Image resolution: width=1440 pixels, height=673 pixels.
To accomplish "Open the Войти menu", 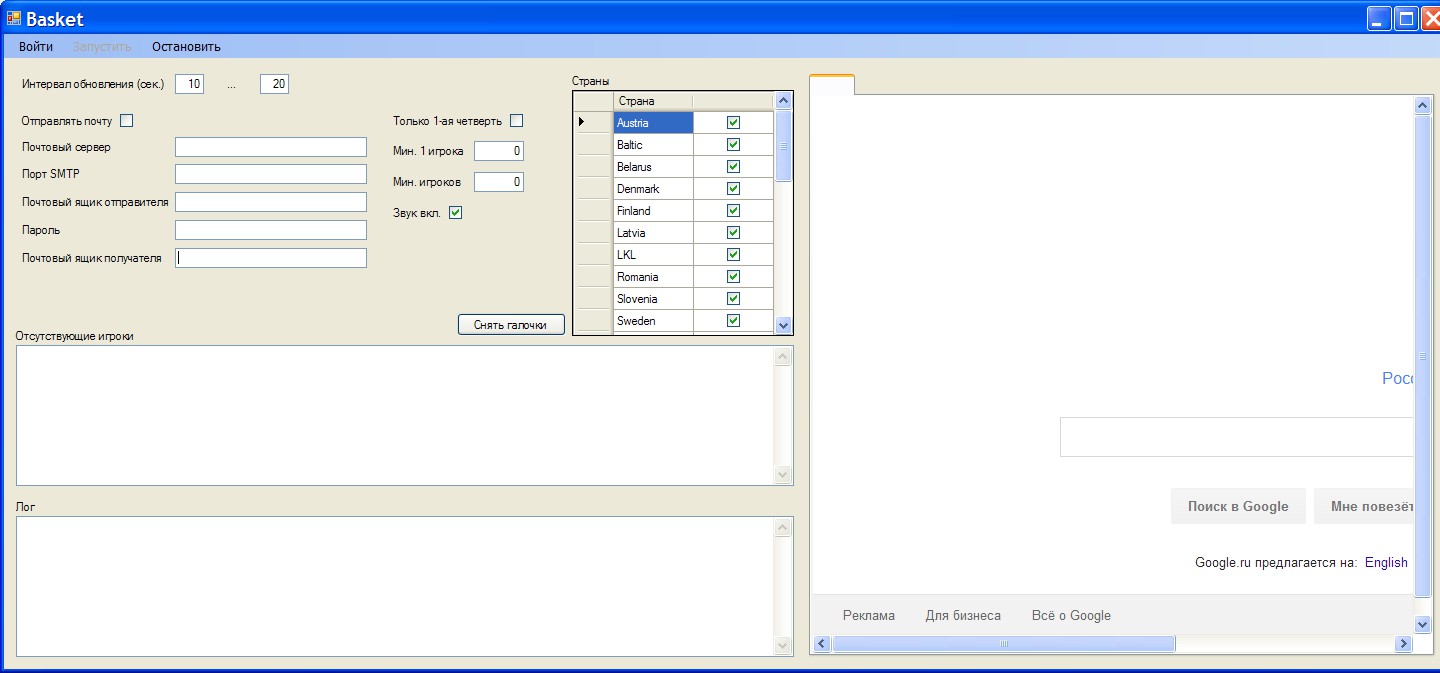I will pyautogui.click(x=36, y=47).
